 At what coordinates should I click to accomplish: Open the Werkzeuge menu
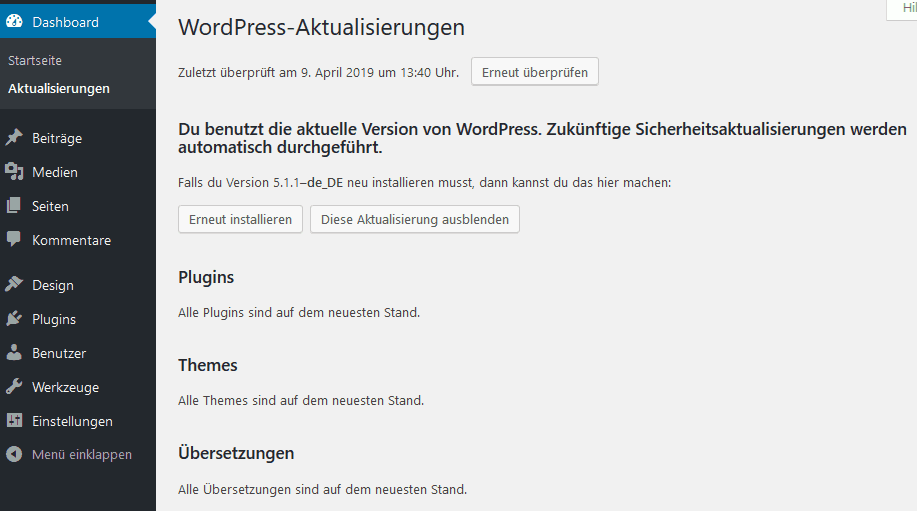tap(78, 386)
